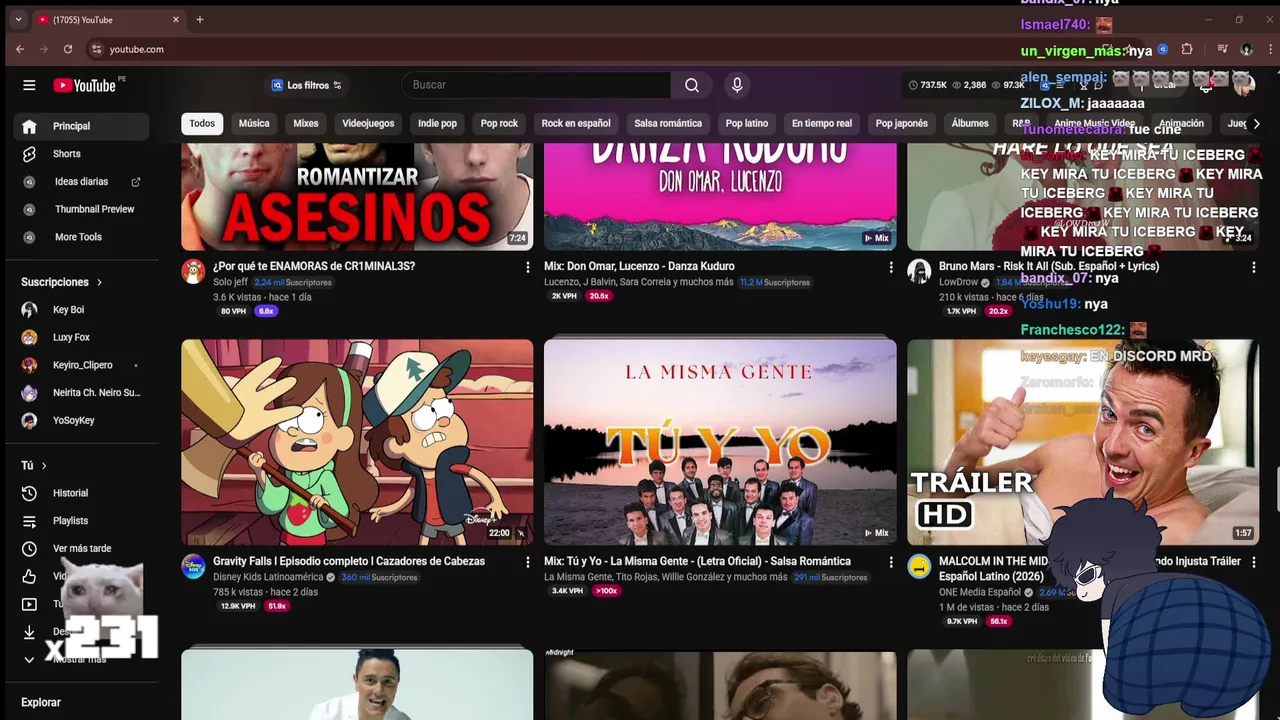Select the Música filter chip

coord(254,123)
